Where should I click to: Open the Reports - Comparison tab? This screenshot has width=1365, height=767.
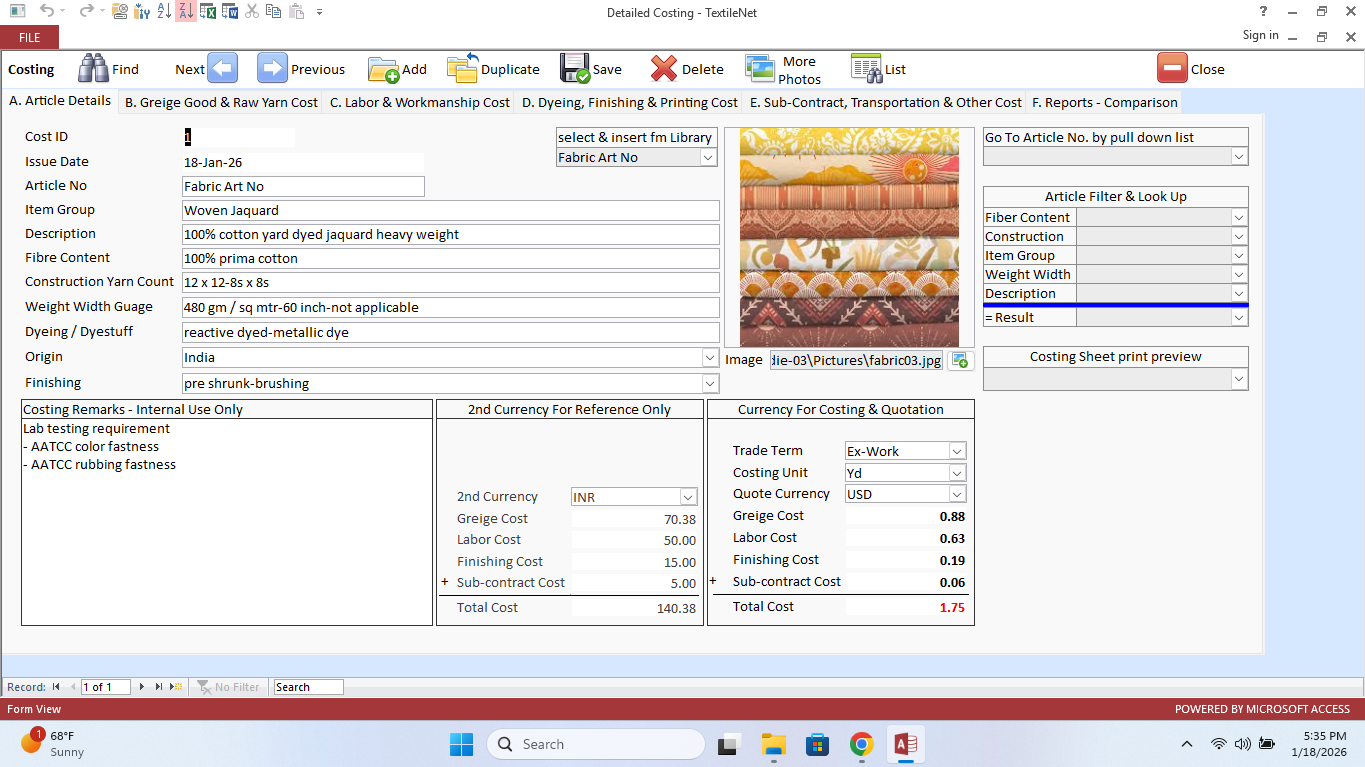click(1105, 102)
